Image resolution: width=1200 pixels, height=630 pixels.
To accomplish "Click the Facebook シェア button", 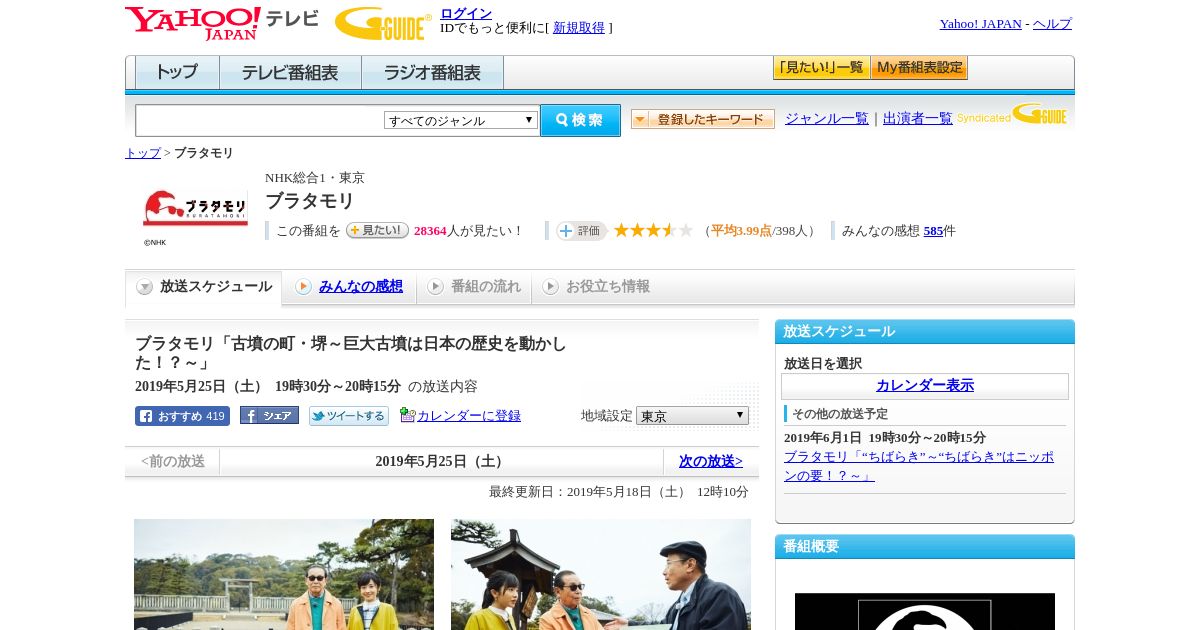I will (269, 416).
